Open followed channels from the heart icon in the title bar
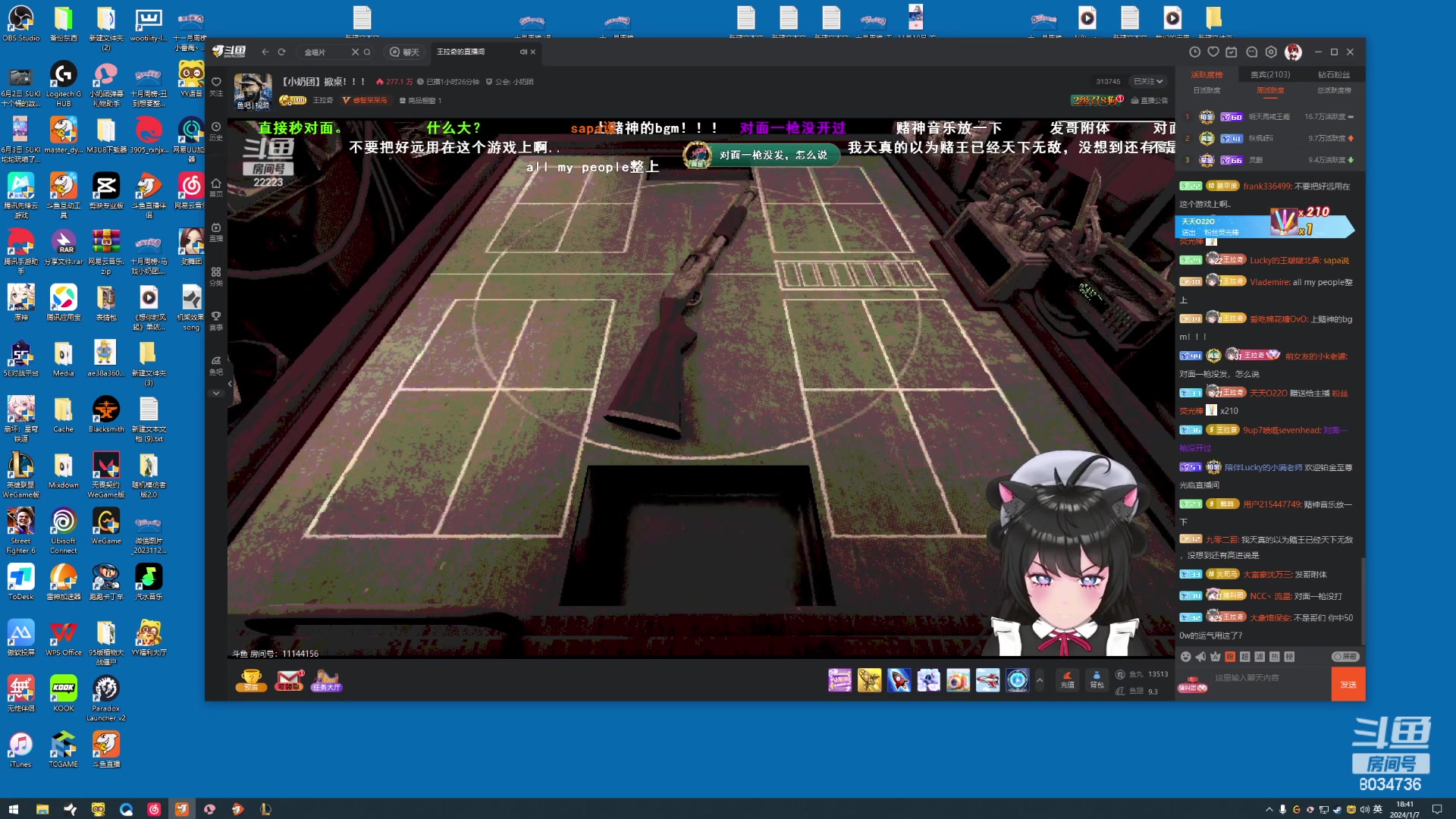 [1213, 52]
